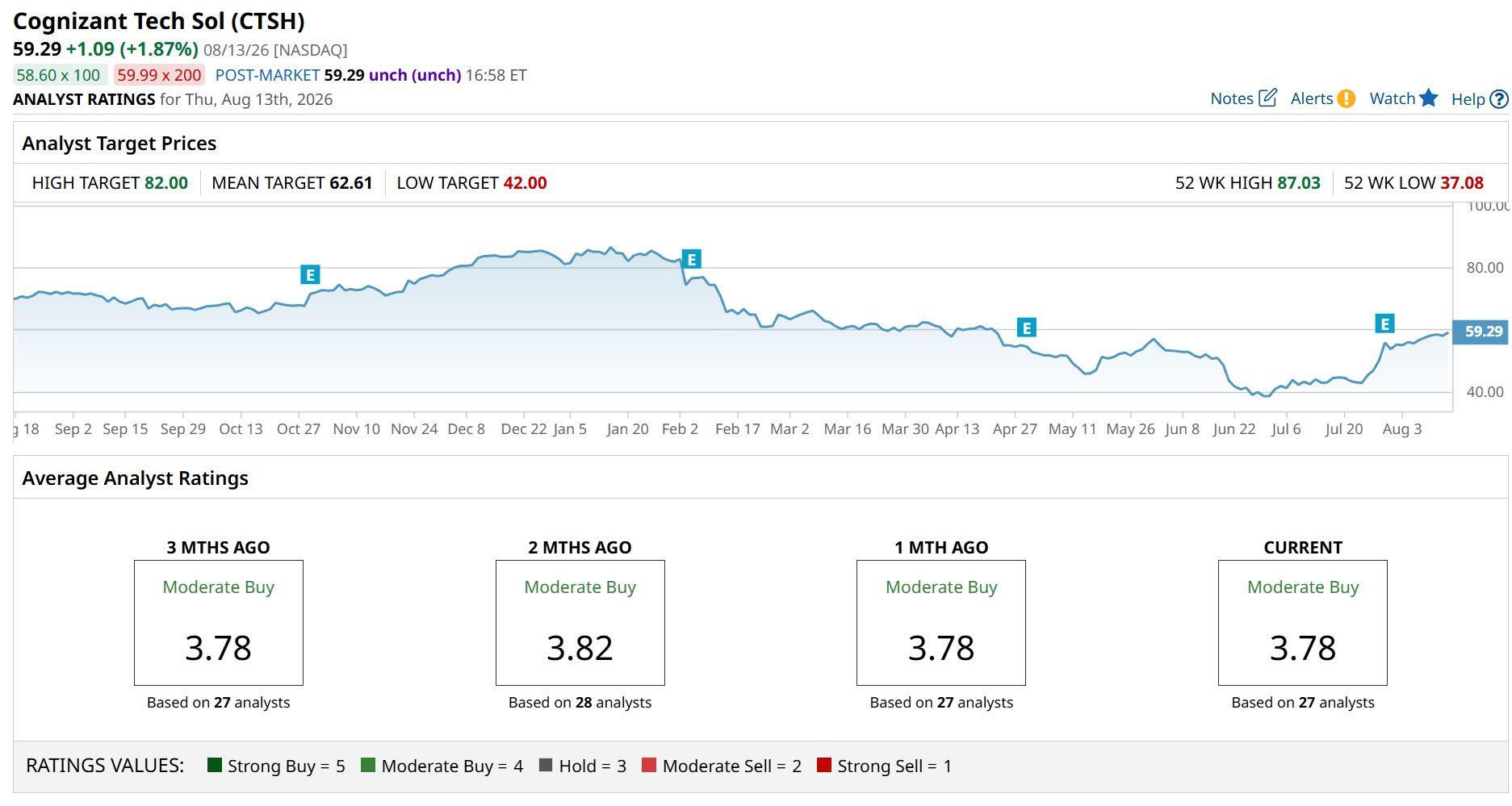Viewport: 1512px width, 806px height.
Task: Click the Cognizant Tech Sol (CTSH) title
Action: click(x=159, y=21)
